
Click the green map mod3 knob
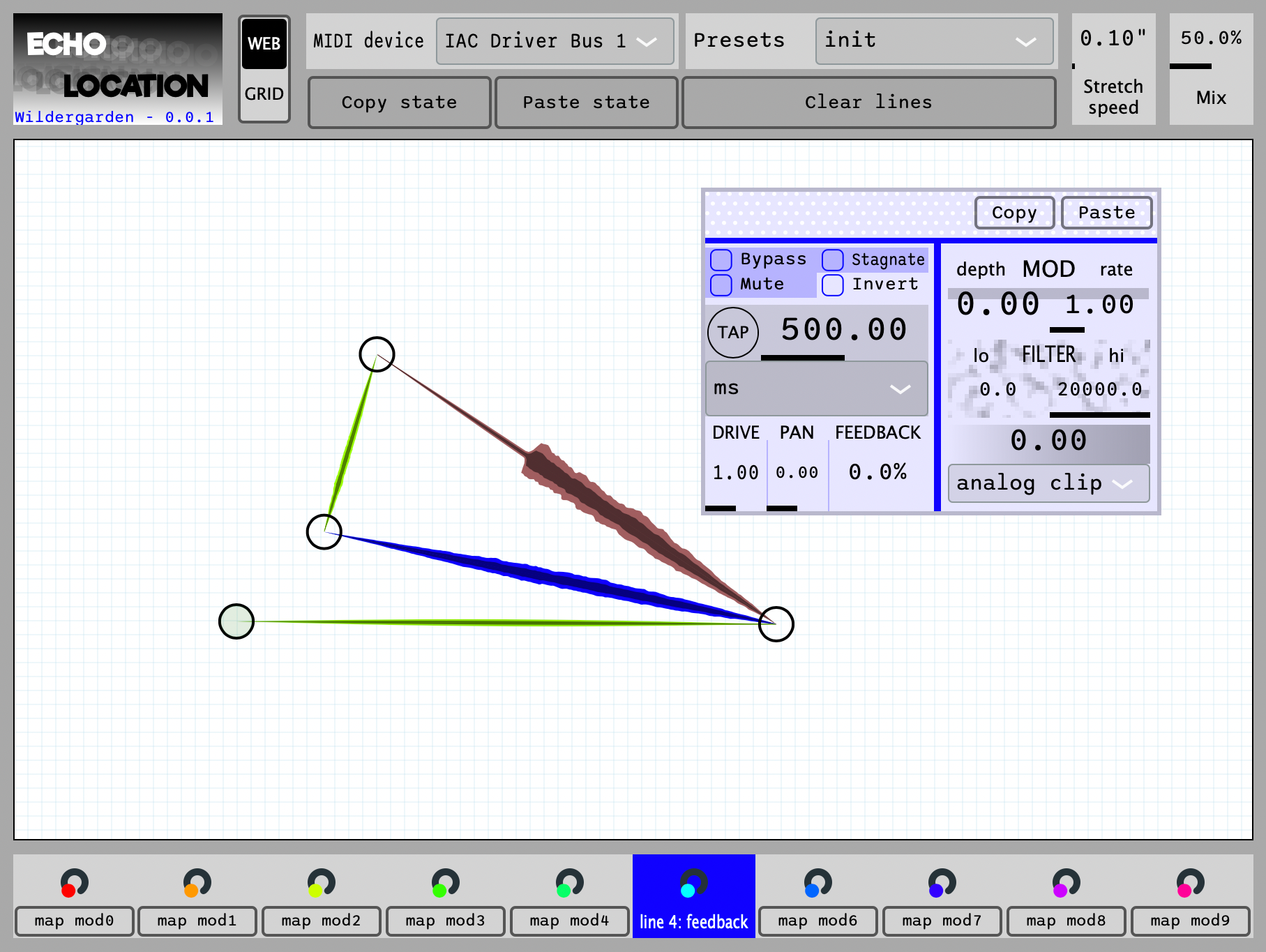point(445,883)
